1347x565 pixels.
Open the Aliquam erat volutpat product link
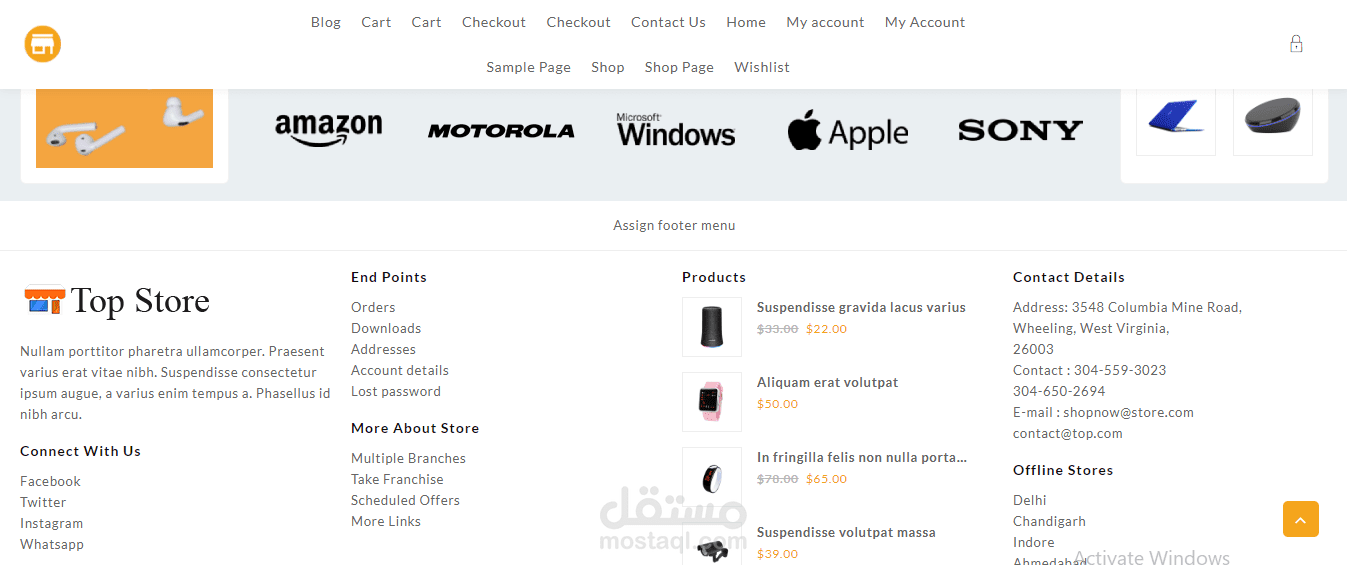click(x=827, y=382)
